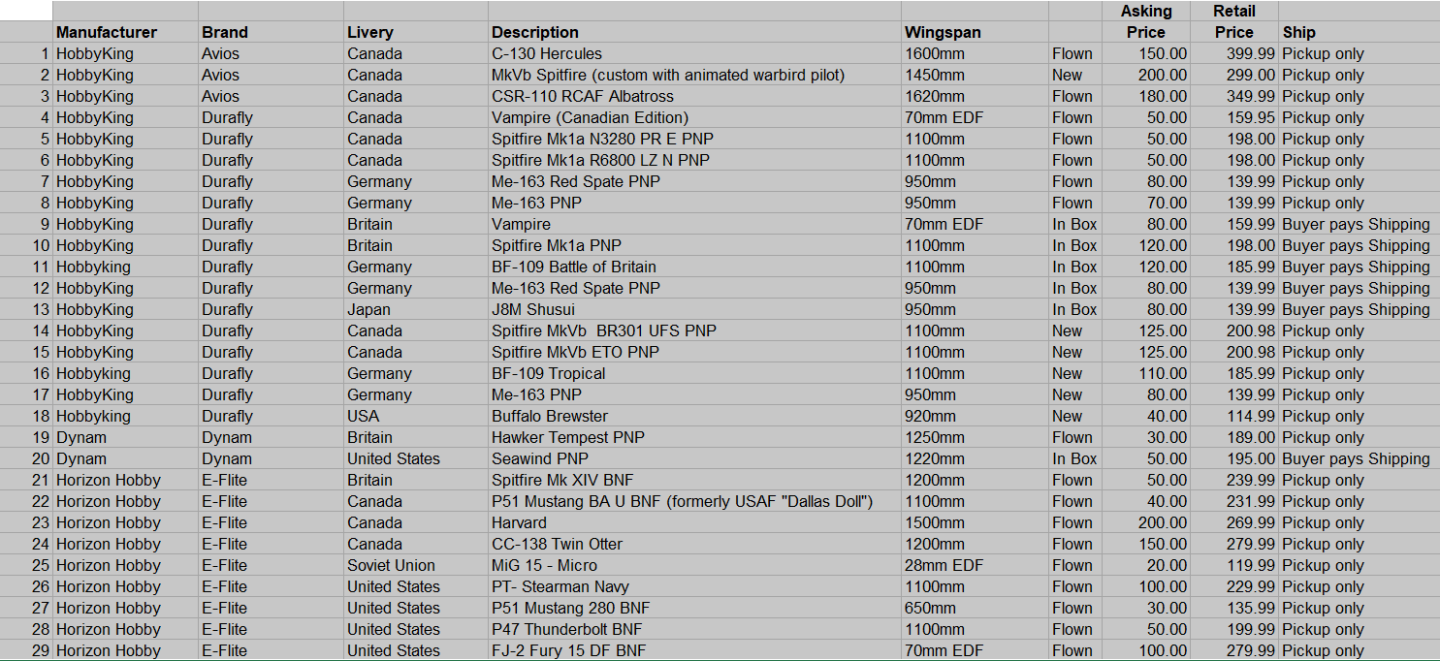Select the Buffalo Brewster cell
Image resolution: width=1440 pixels, height=661 pixels.
coord(694,416)
